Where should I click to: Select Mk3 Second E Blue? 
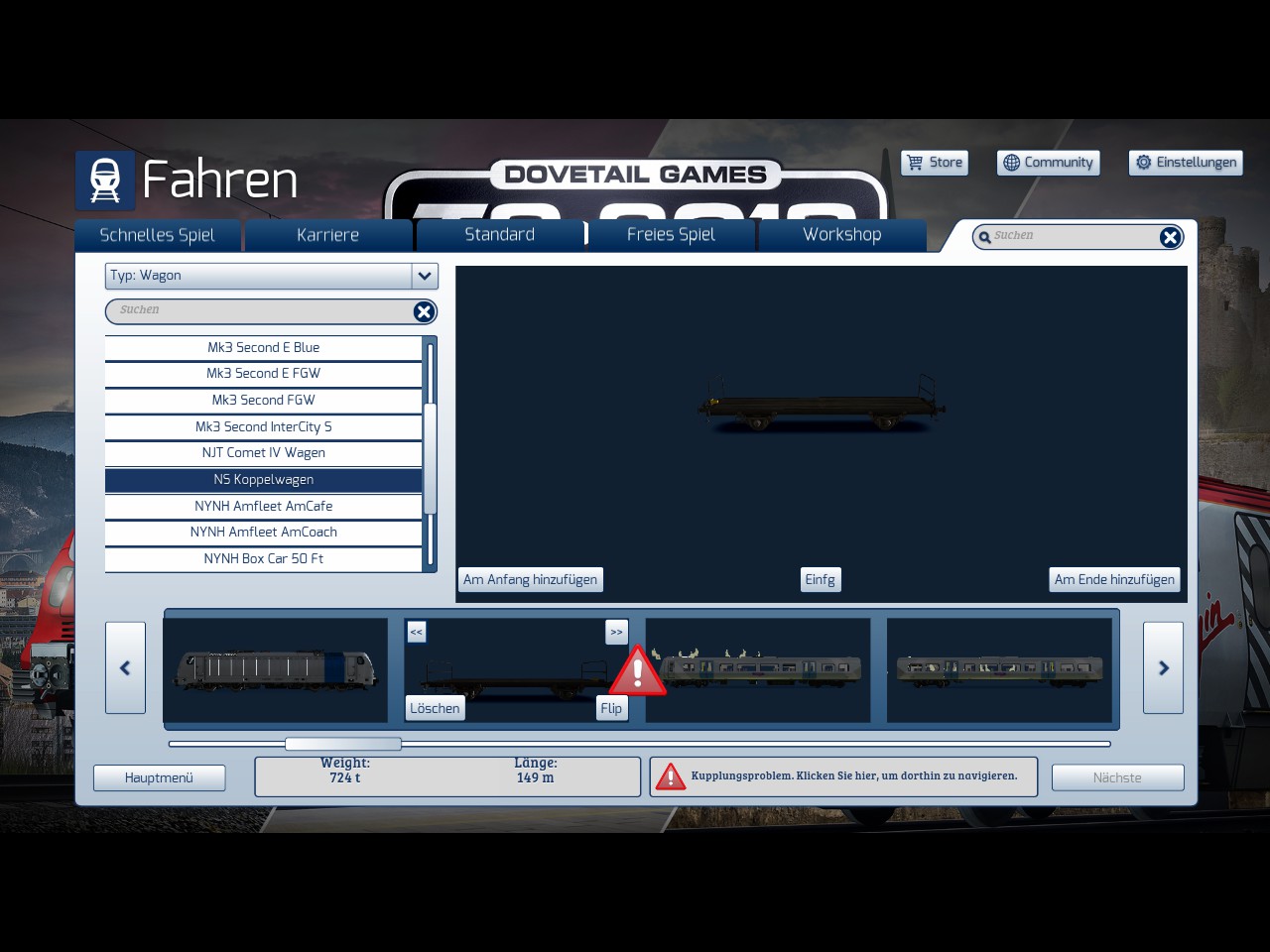264,347
